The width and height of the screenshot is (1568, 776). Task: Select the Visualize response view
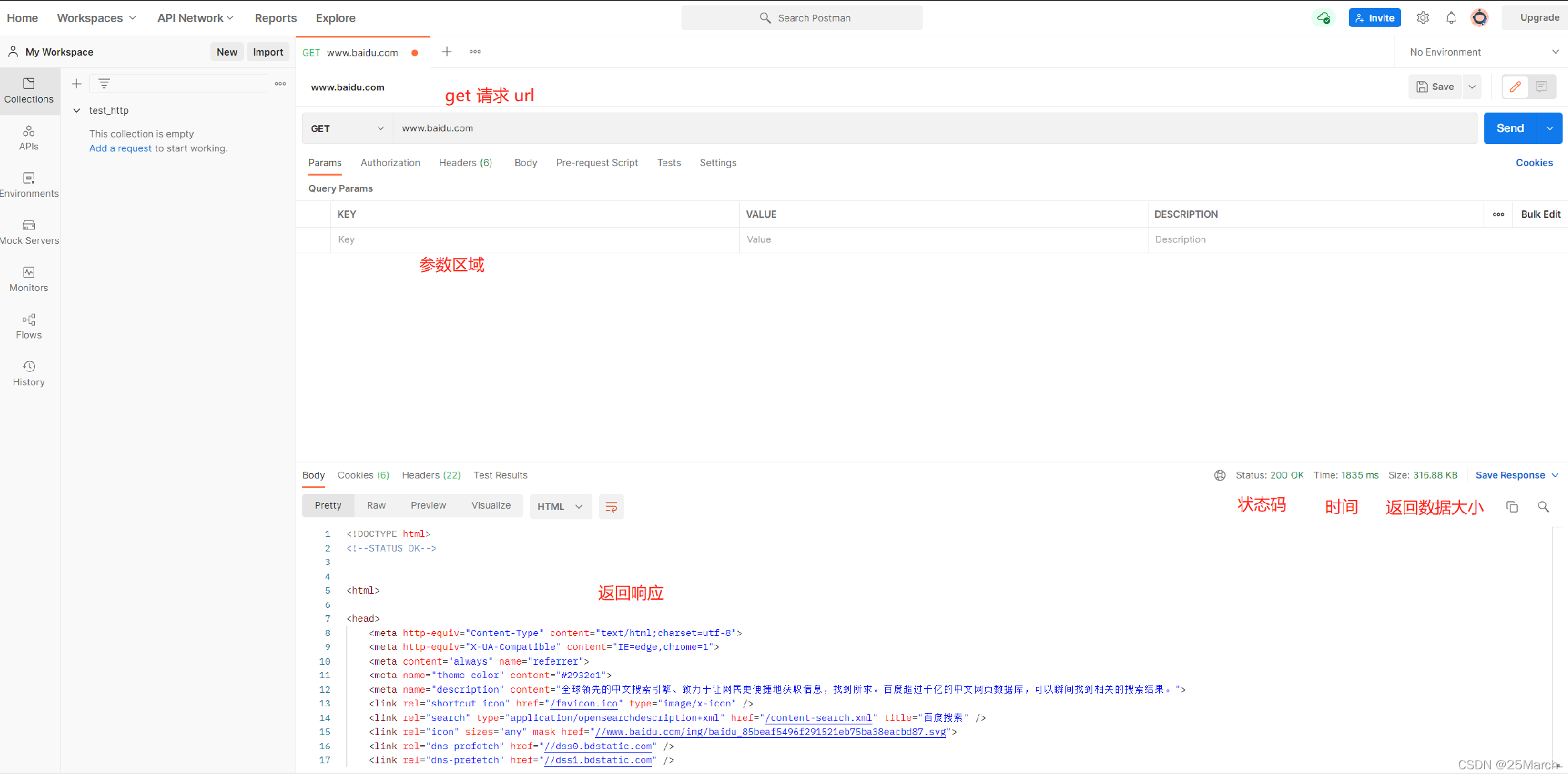pyautogui.click(x=491, y=505)
